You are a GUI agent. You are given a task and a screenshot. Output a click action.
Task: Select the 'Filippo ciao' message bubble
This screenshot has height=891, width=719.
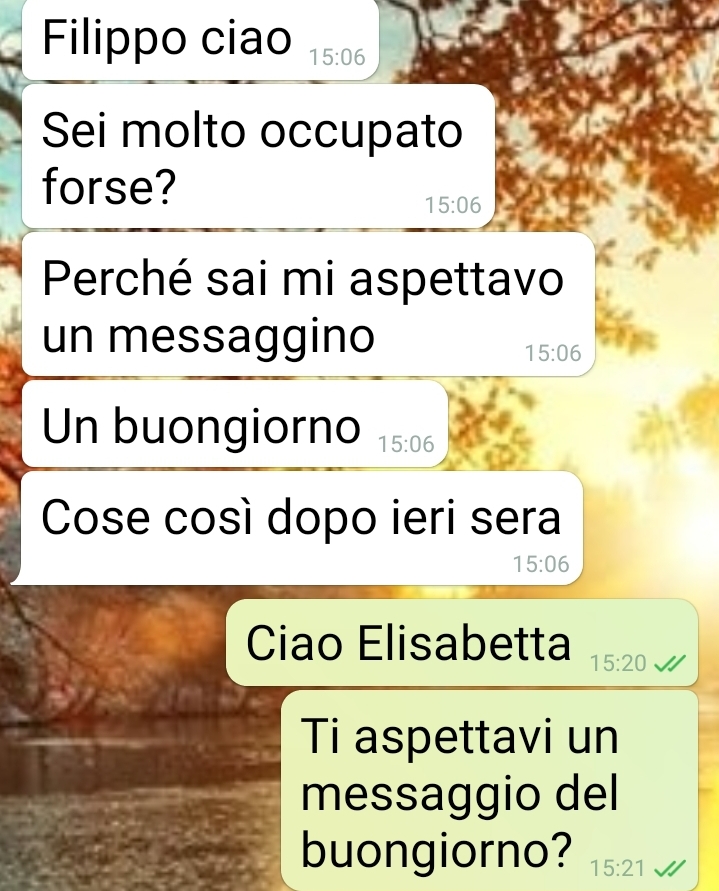(x=200, y=40)
